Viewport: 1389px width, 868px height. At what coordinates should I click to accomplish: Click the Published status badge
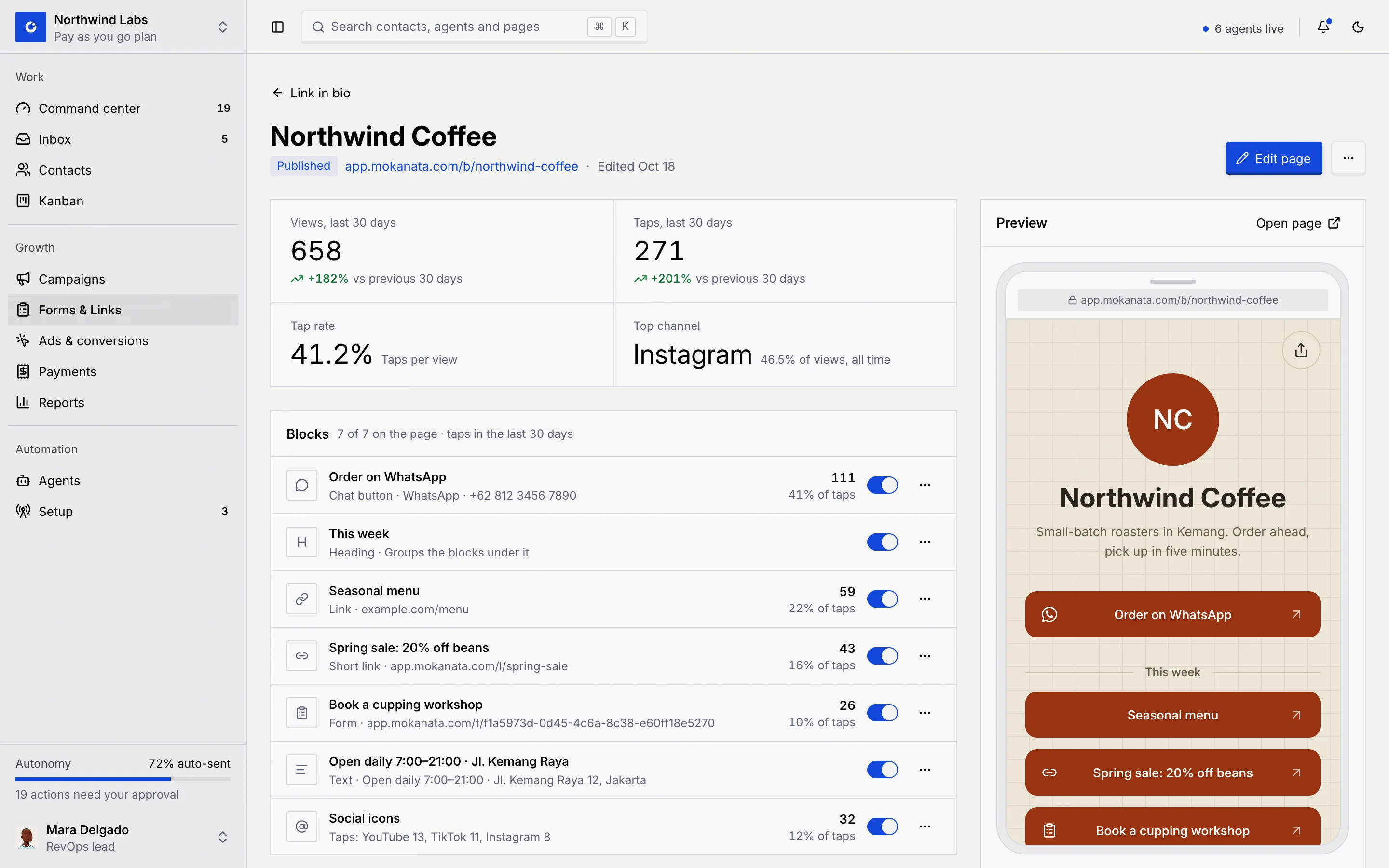click(304, 166)
